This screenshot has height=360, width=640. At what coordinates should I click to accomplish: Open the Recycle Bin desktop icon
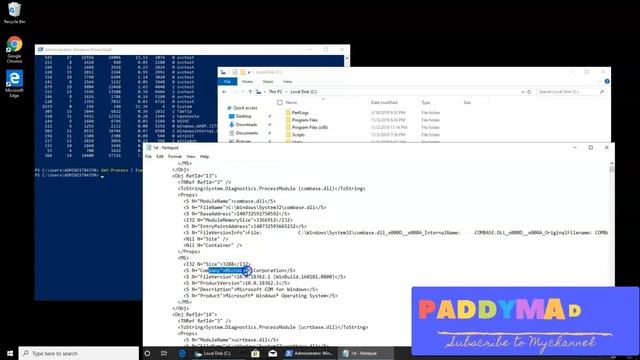[14, 12]
